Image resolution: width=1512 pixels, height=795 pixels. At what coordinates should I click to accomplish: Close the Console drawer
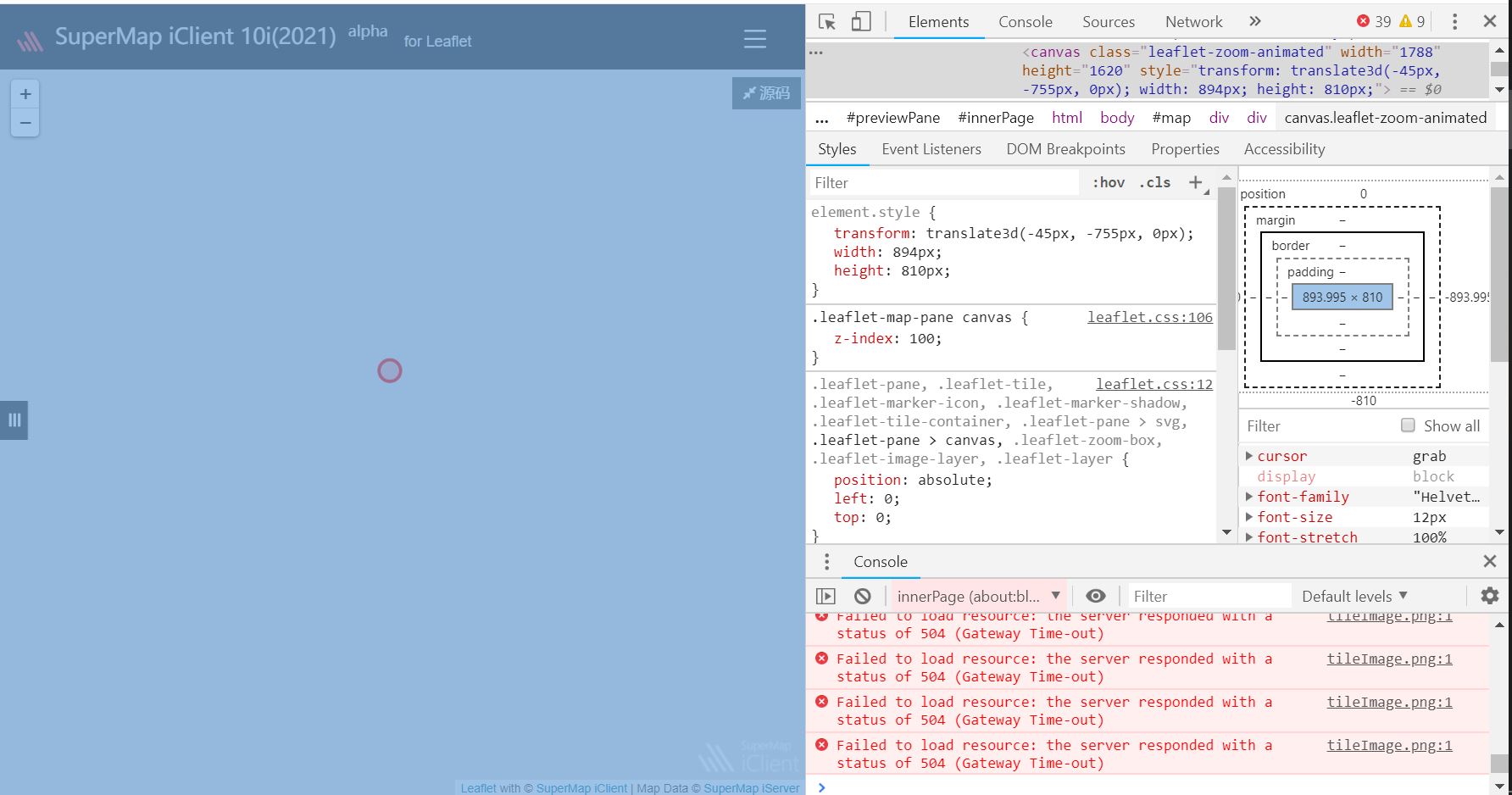(1489, 561)
